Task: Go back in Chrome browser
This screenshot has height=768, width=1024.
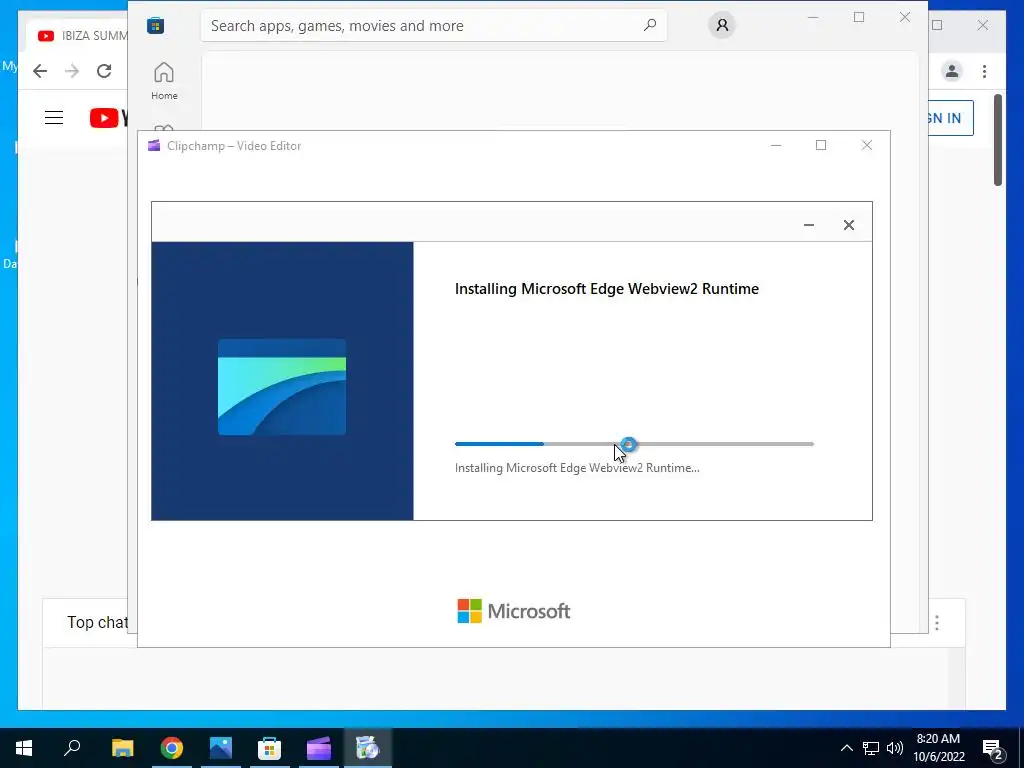Action: tap(40, 71)
